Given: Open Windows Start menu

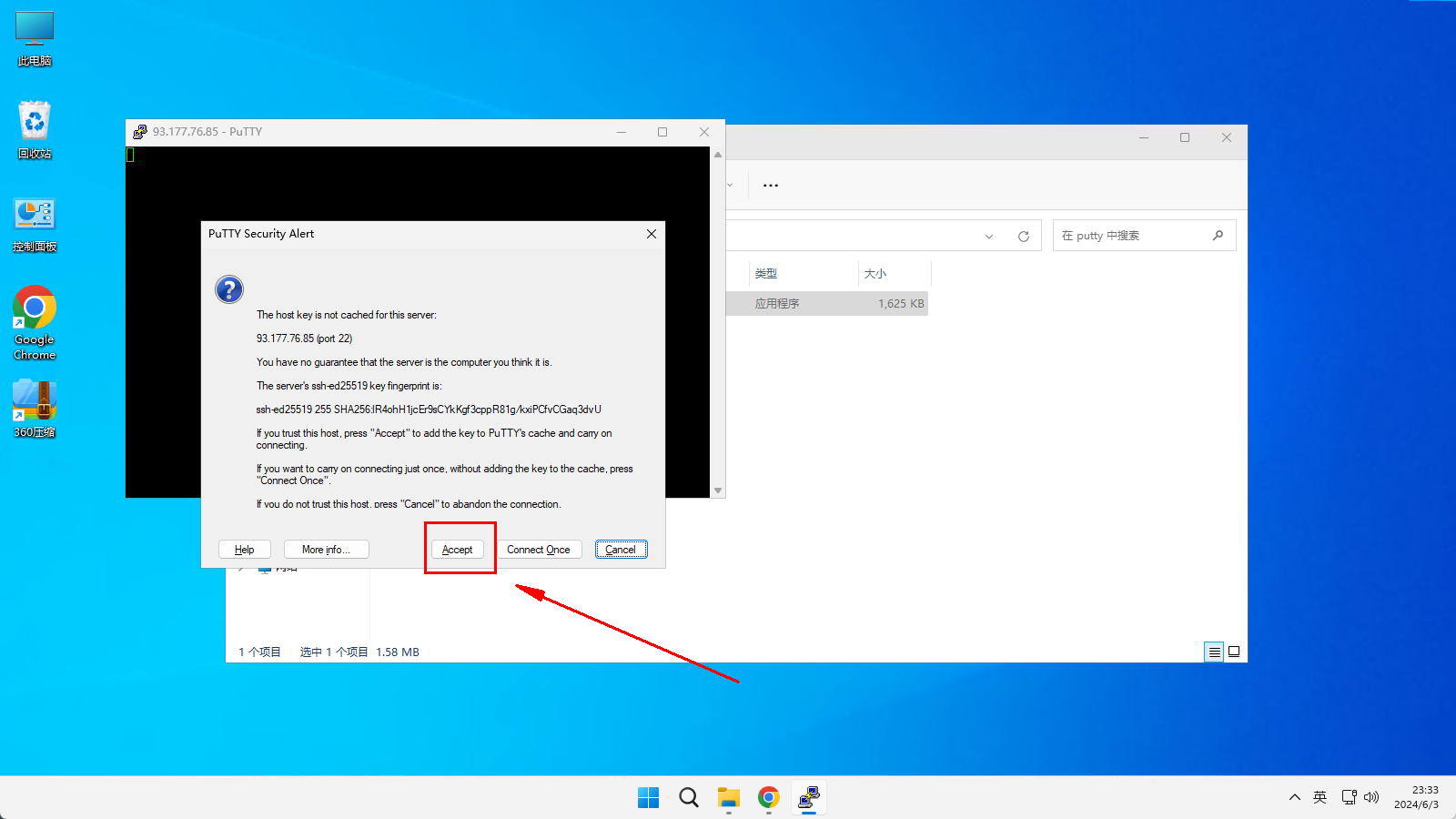Looking at the screenshot, I should click(x=649, y=798).
